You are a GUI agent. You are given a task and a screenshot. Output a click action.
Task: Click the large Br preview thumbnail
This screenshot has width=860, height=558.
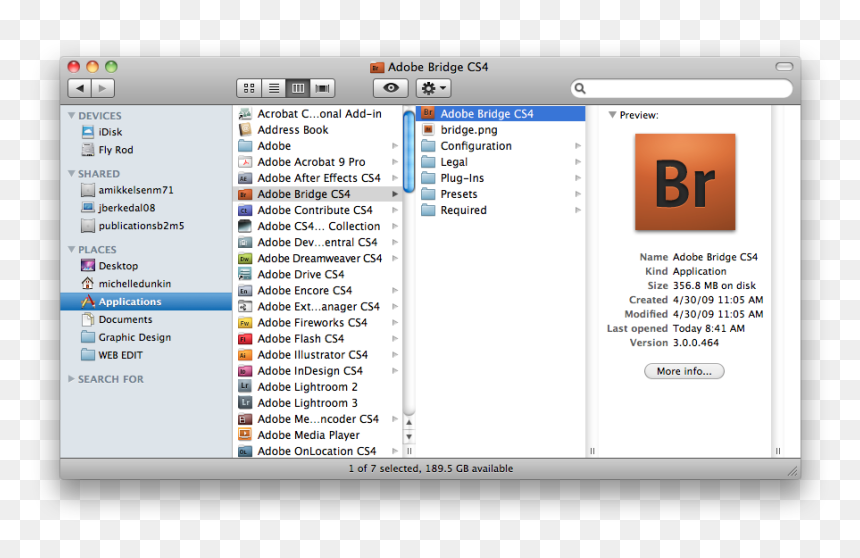click(x=685, y=182)
